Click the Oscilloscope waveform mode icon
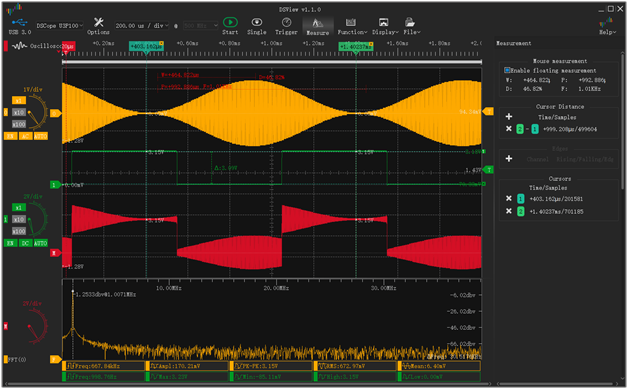628x389 pixels. click(x=19, y=46)
